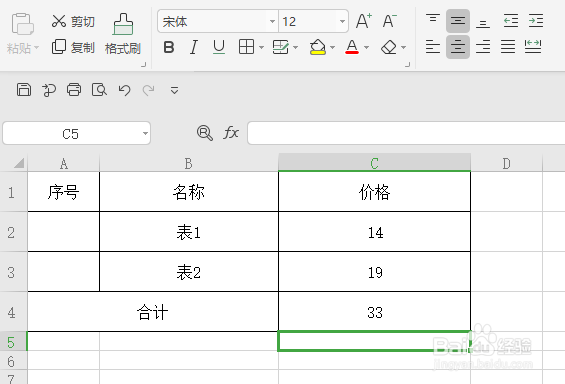Click the Paste clipboard icon

click(x=22, y=24)
